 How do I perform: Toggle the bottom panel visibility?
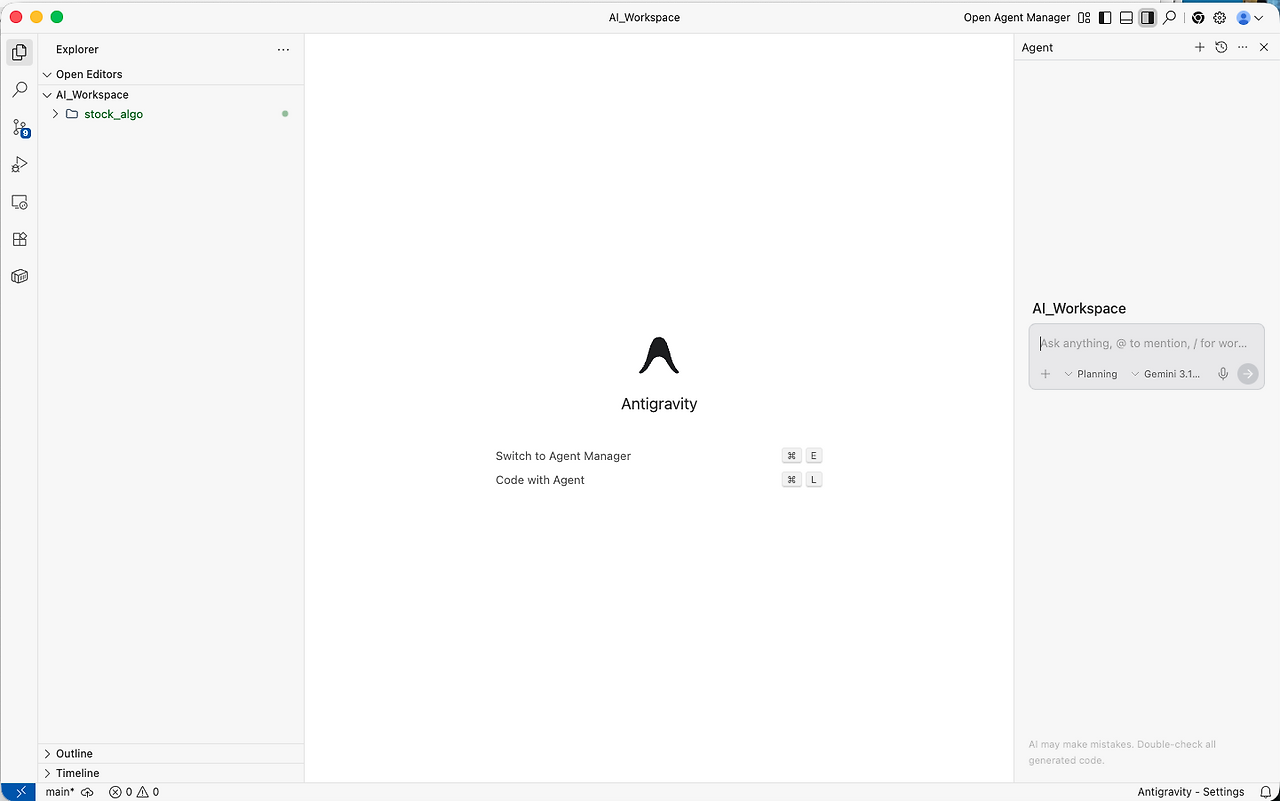tap(1126, 17)
